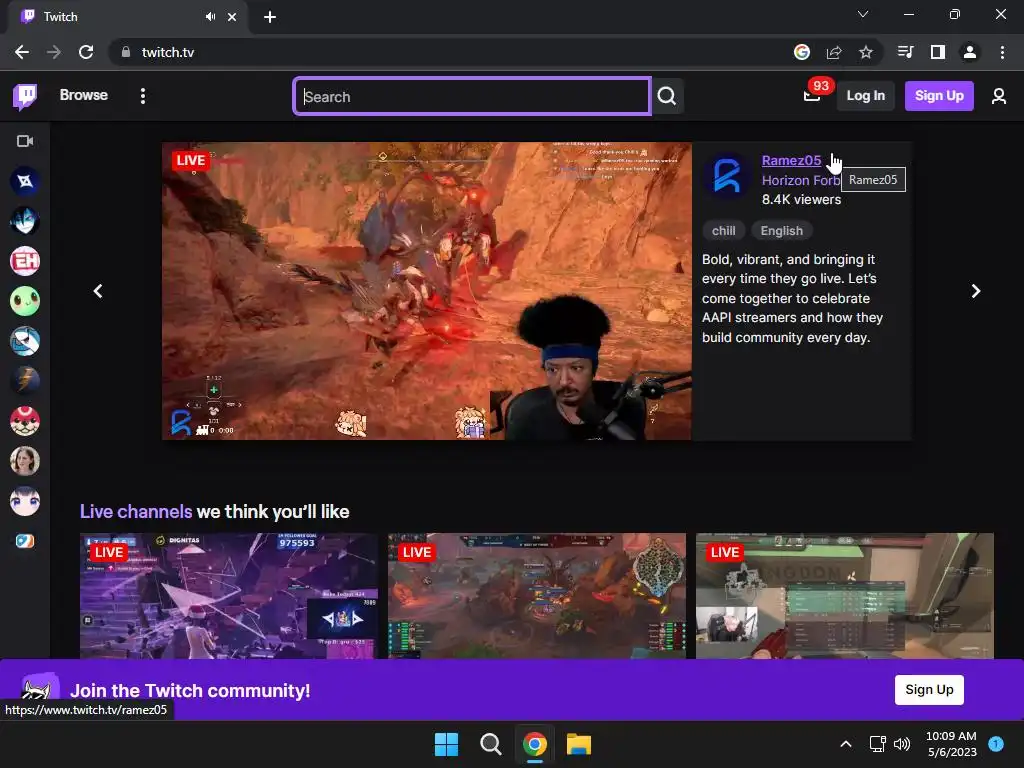Open the Browse page
The height and width of the screenshot is (768, 1024).
(84, 95)
